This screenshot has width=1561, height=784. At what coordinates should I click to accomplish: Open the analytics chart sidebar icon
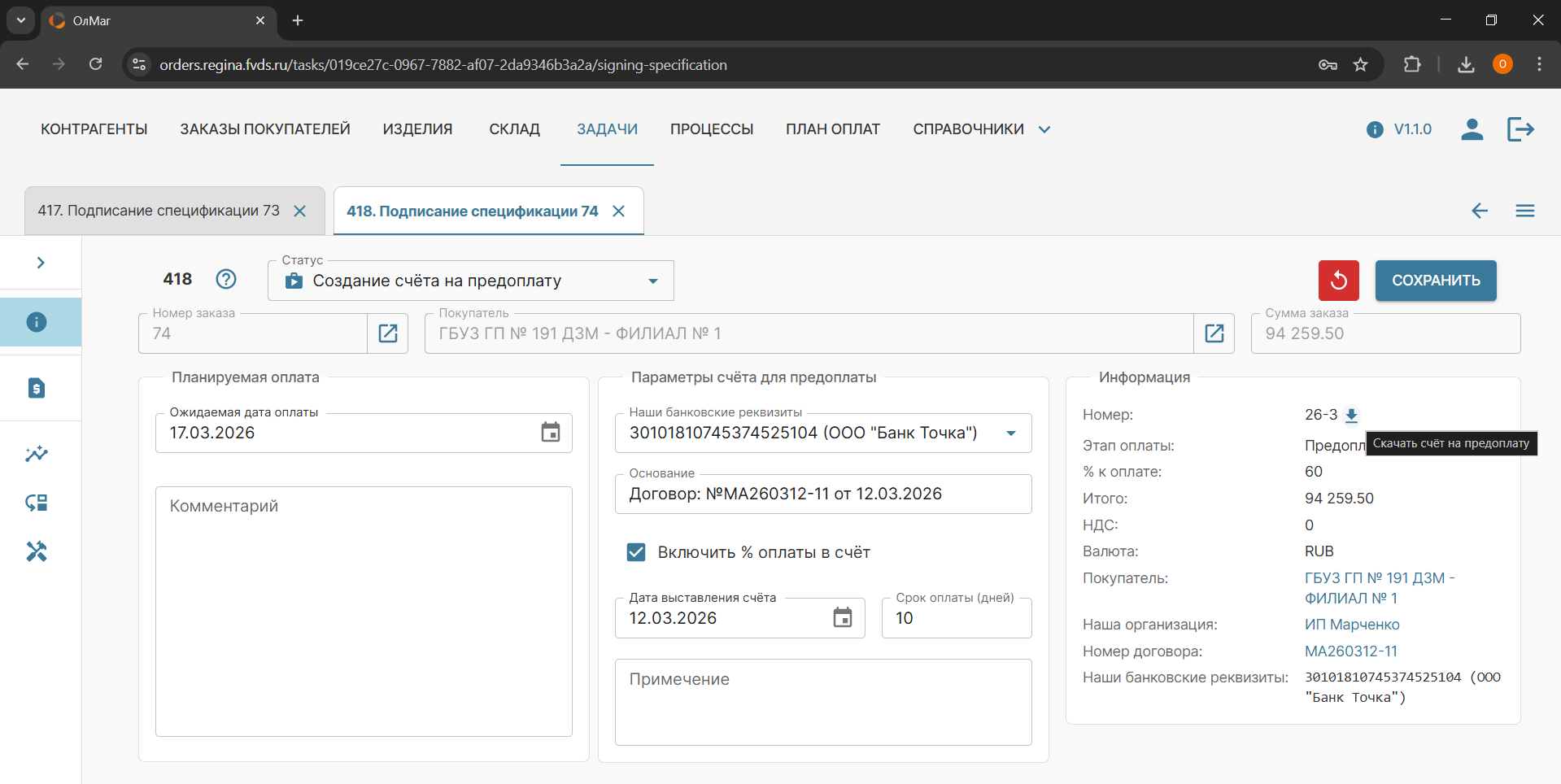37,454
